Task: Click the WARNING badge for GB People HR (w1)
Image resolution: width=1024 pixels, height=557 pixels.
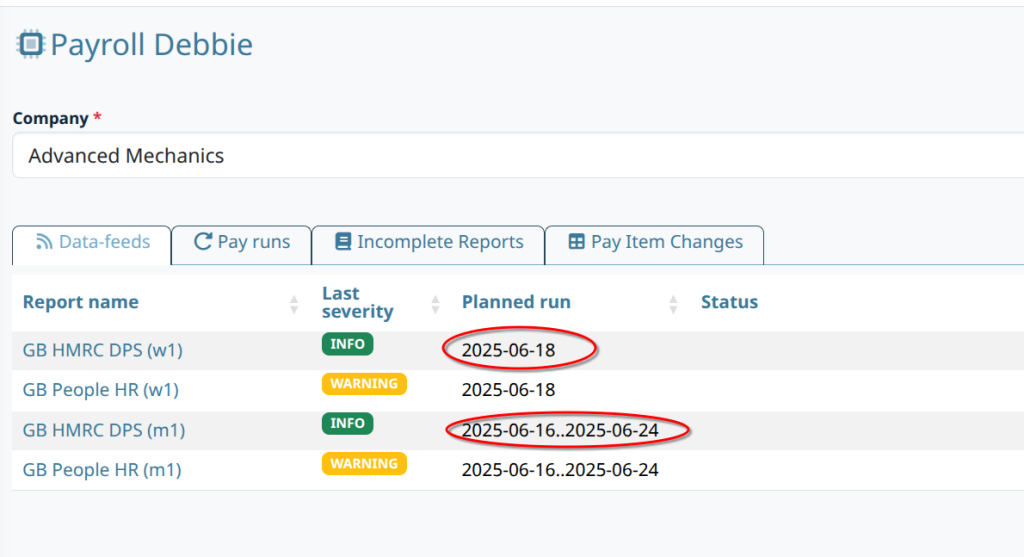Action: click(x=364, y=383)
